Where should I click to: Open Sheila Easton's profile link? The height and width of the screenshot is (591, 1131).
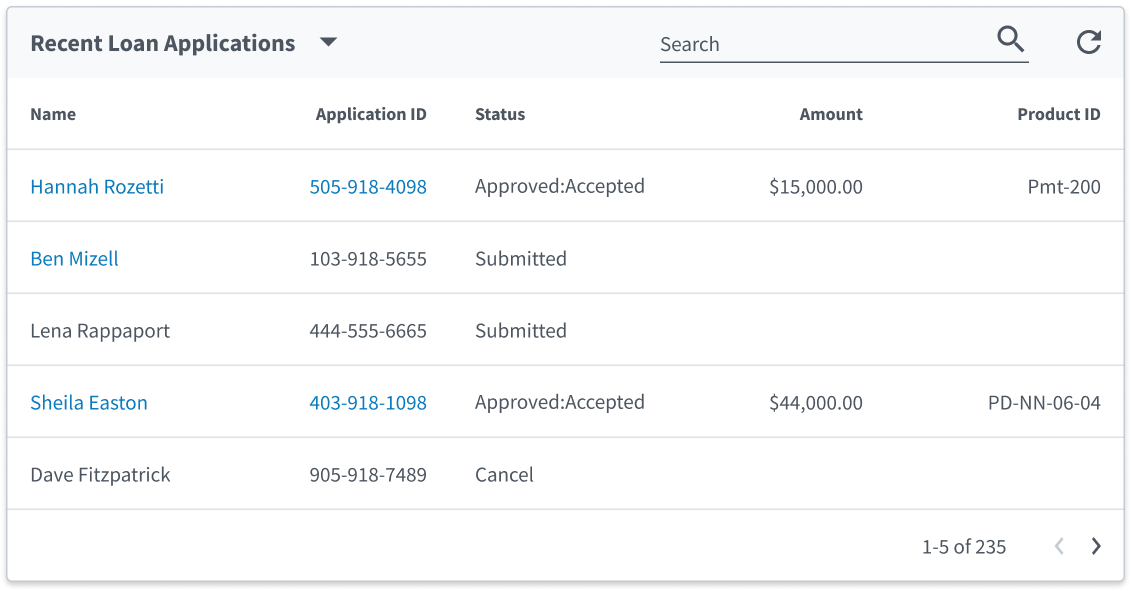[x=89, y=403]
